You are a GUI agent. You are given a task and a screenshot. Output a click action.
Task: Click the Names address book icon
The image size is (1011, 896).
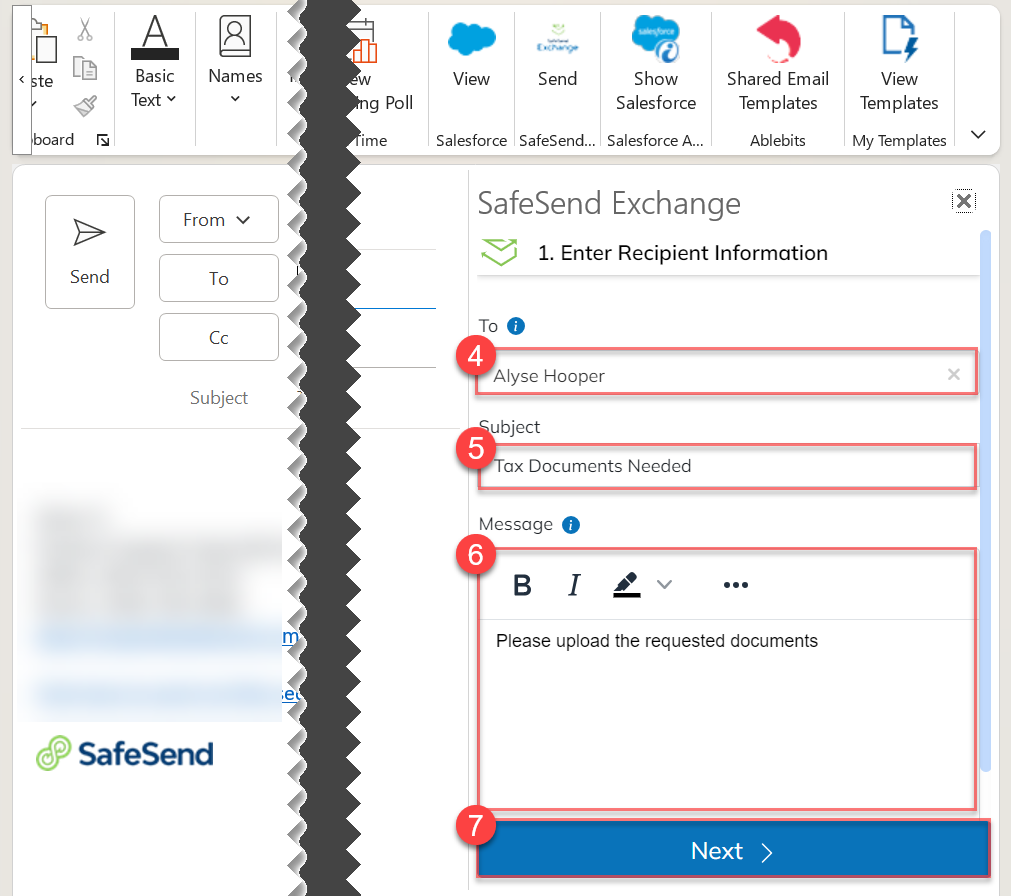(x=235, y=37)
